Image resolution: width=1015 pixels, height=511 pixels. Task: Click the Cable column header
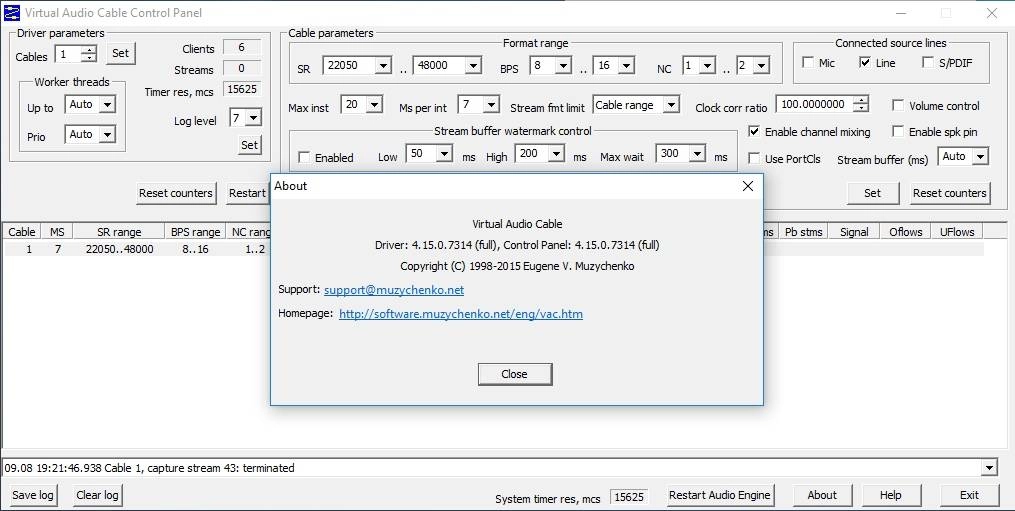22,231
